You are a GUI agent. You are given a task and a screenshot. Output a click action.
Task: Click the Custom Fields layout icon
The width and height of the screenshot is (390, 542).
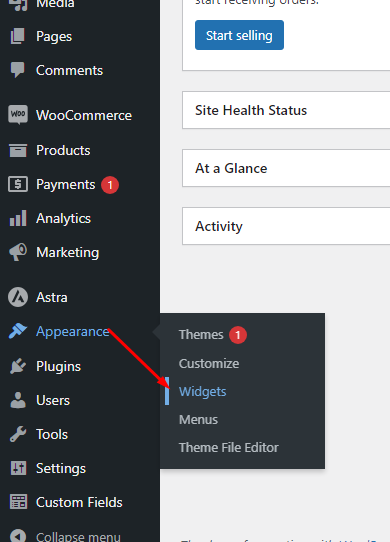pos(18,502)
